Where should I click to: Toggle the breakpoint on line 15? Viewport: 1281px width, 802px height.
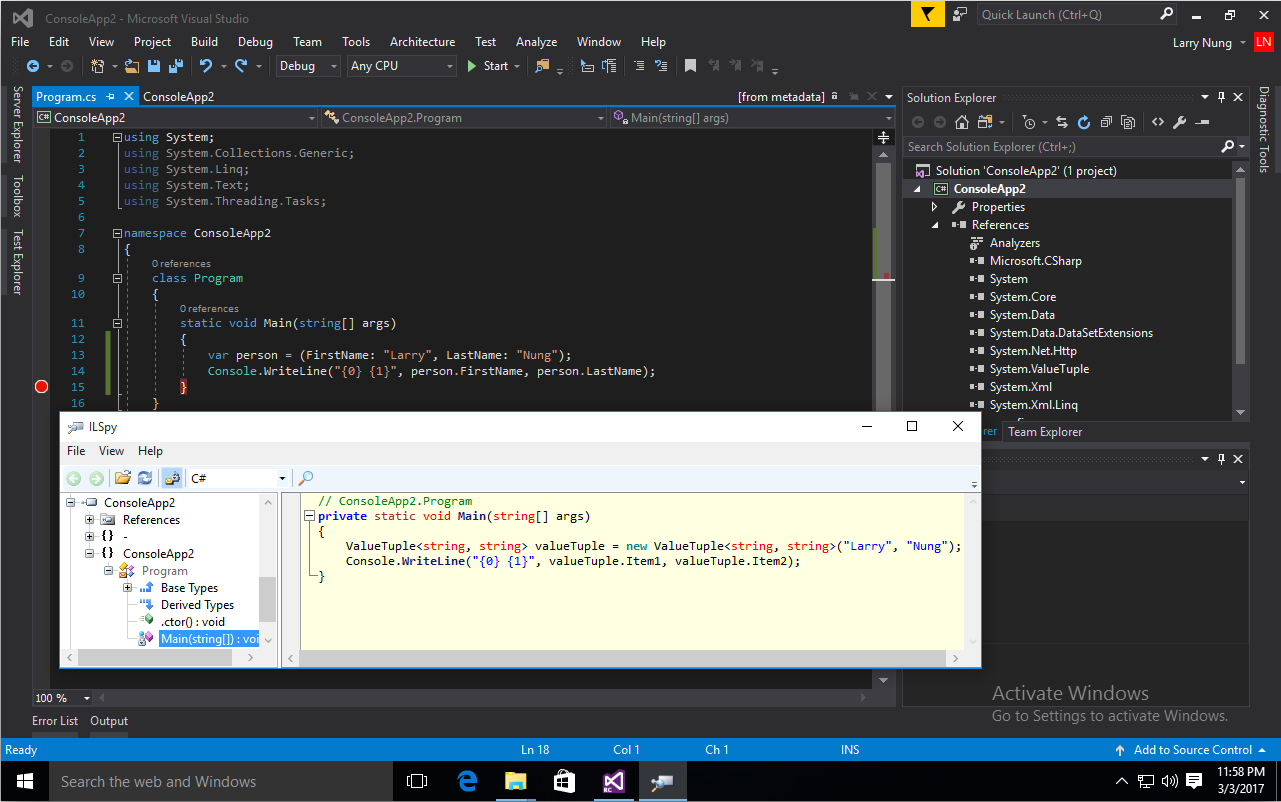tap(42, 387)
